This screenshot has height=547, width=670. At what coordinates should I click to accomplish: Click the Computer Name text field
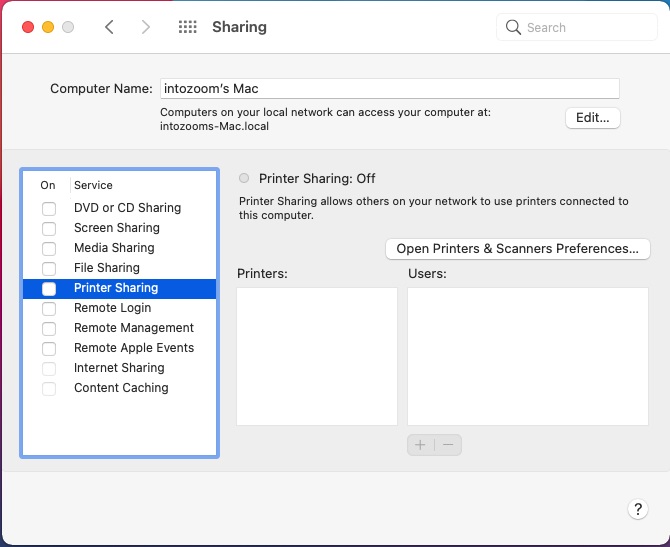point(389,89)
